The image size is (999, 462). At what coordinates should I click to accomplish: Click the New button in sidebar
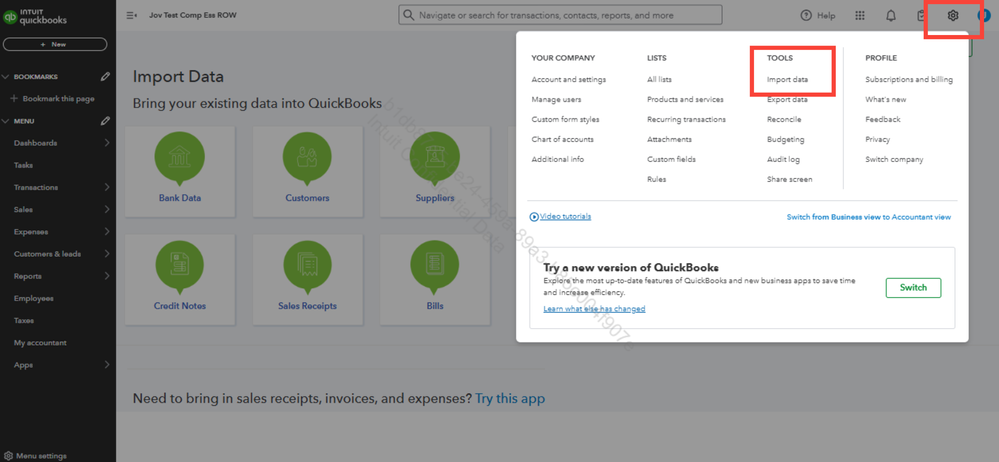55,45
